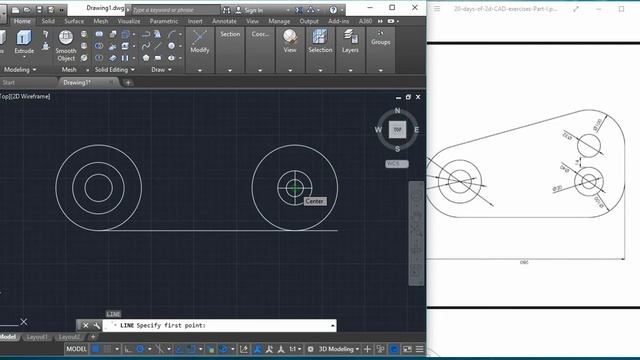Switch to Layout1 tab
This screenshot has width=640, height=360.
coord(37,337)
